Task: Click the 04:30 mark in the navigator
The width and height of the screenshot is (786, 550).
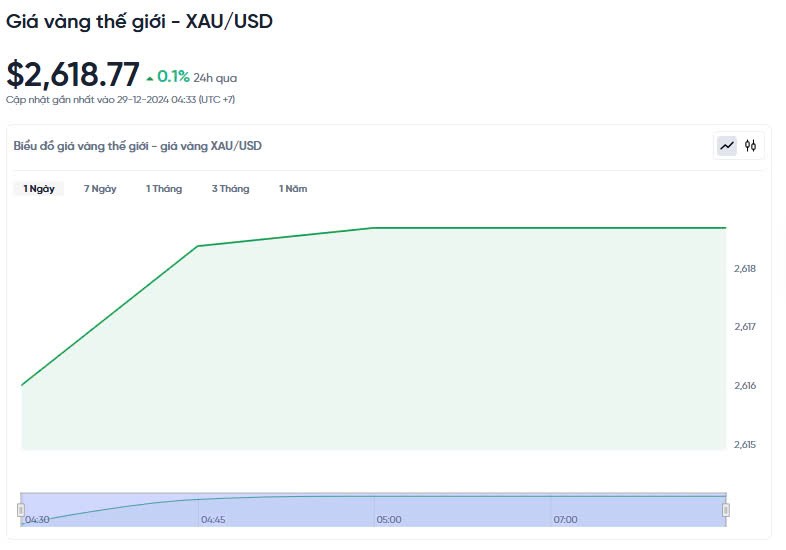Action: point(38,520)
